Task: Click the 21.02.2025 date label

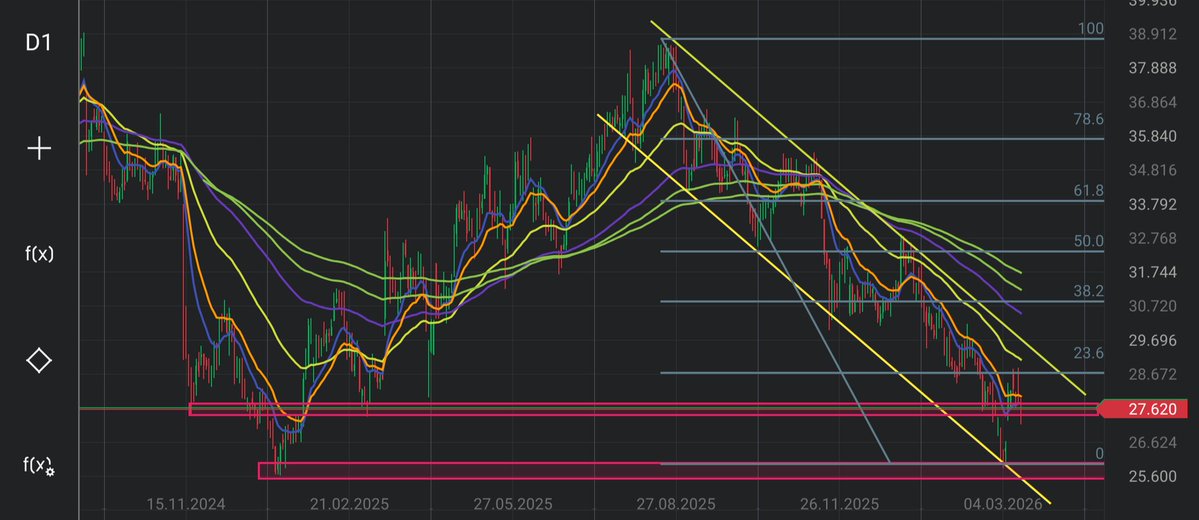Action: [349, 505]
